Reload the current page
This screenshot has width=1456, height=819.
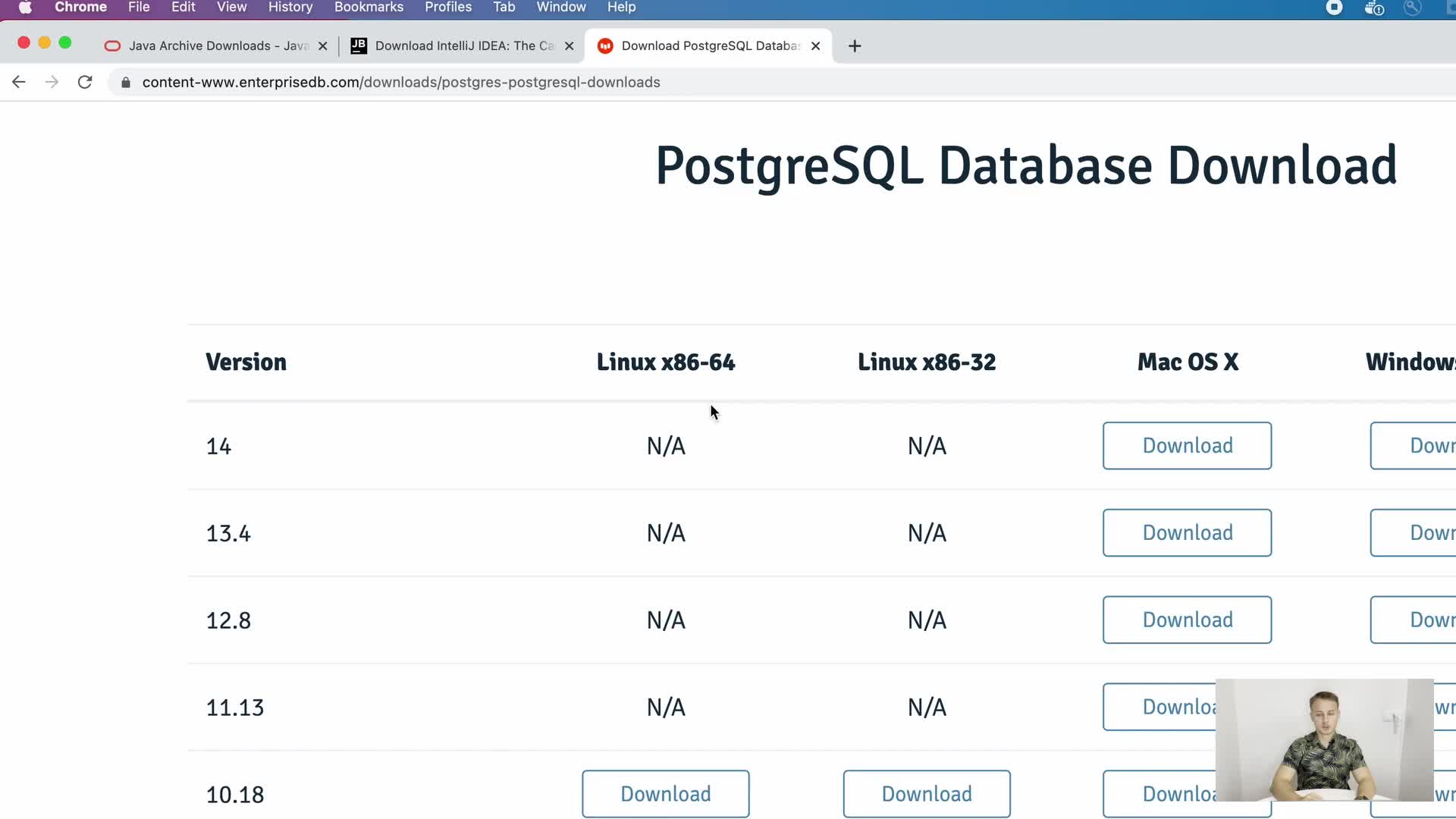85,82
